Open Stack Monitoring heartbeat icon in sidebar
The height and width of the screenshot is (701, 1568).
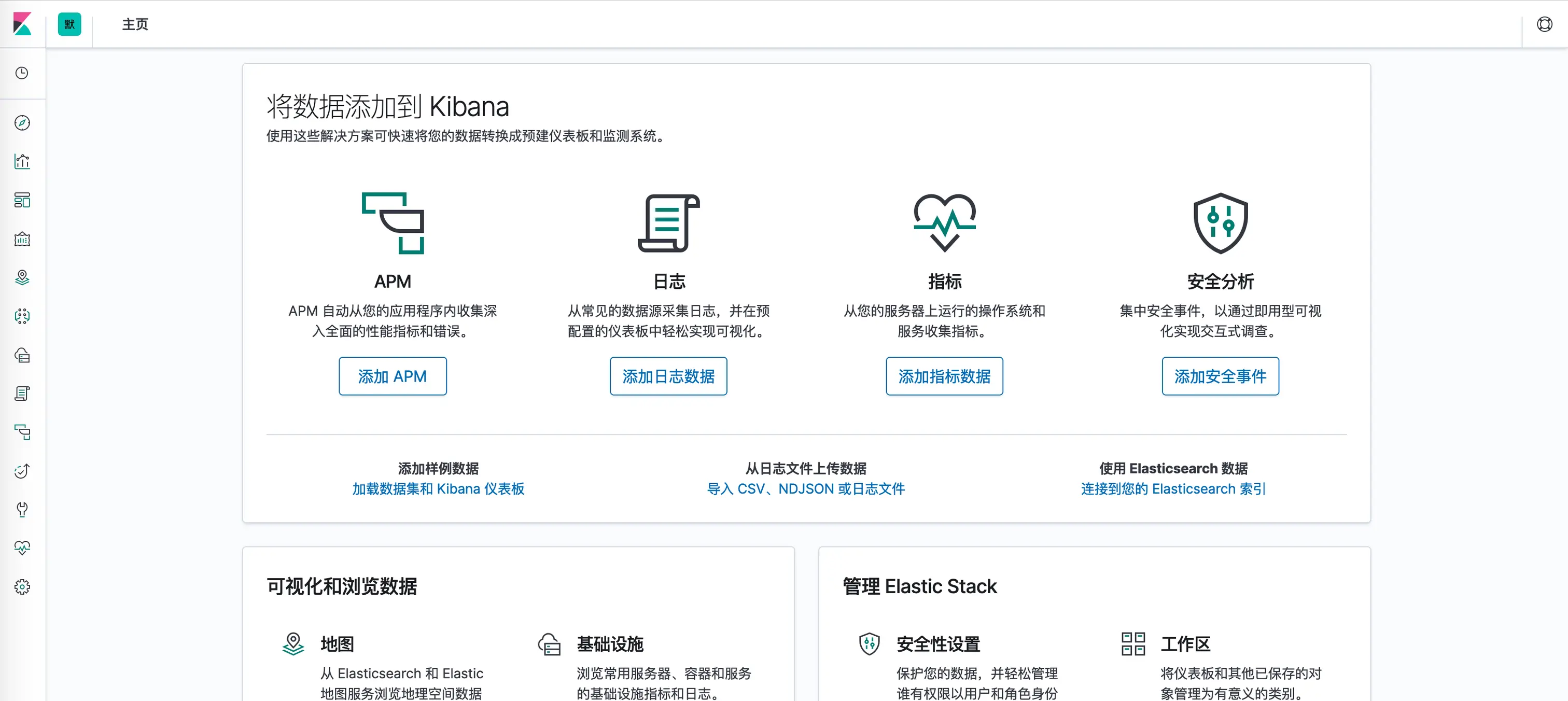pos(22,548)
